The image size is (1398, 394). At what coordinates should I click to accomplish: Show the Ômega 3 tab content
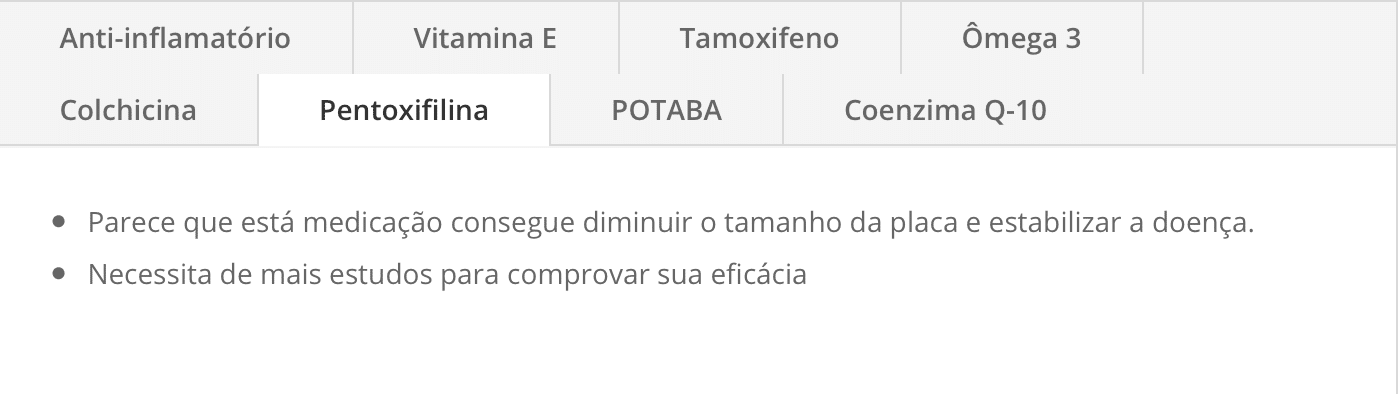coord(1021,38)
